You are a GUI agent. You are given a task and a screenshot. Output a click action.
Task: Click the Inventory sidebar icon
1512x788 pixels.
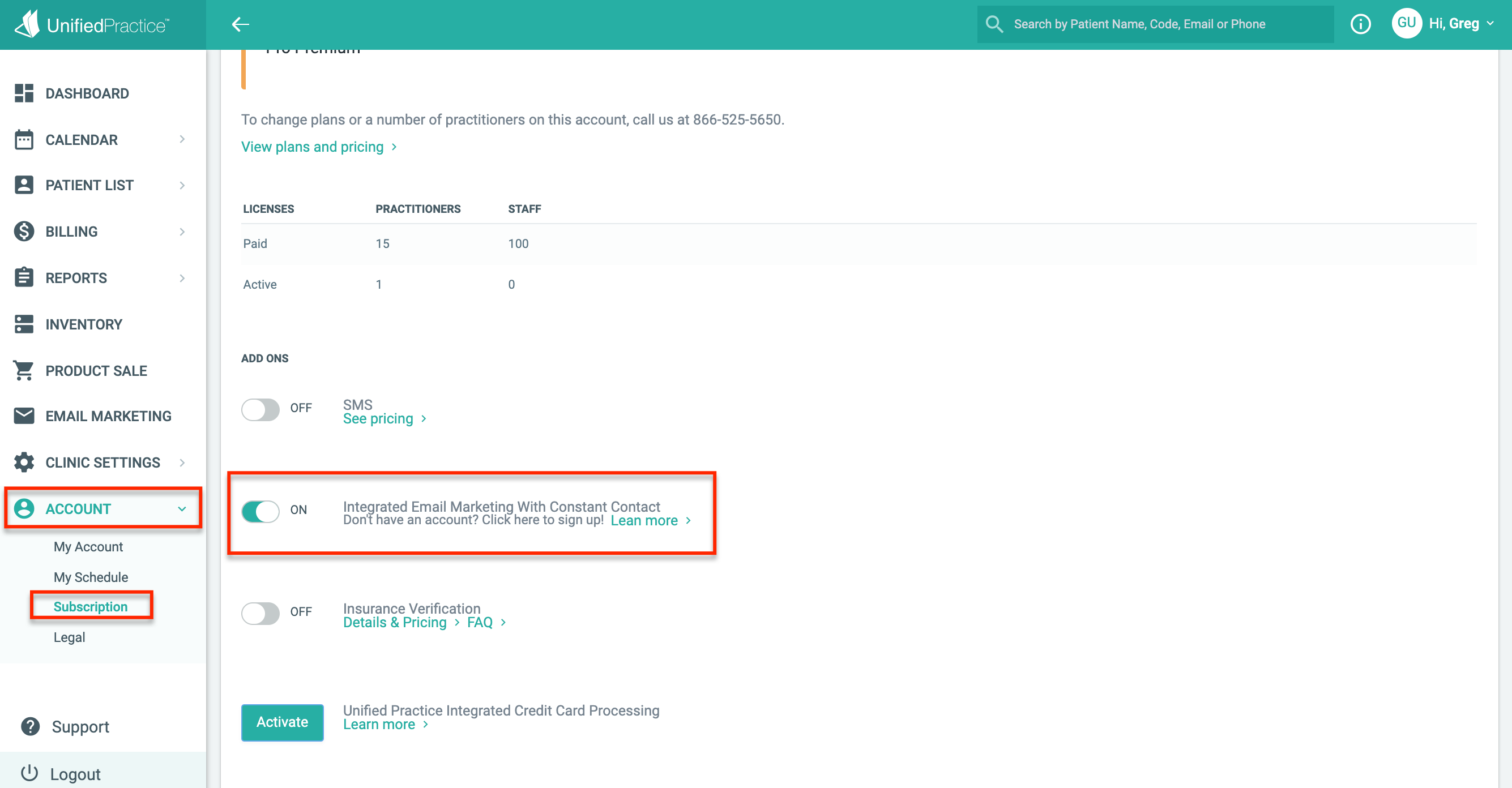pyautogui.click(x=24, y=324)
